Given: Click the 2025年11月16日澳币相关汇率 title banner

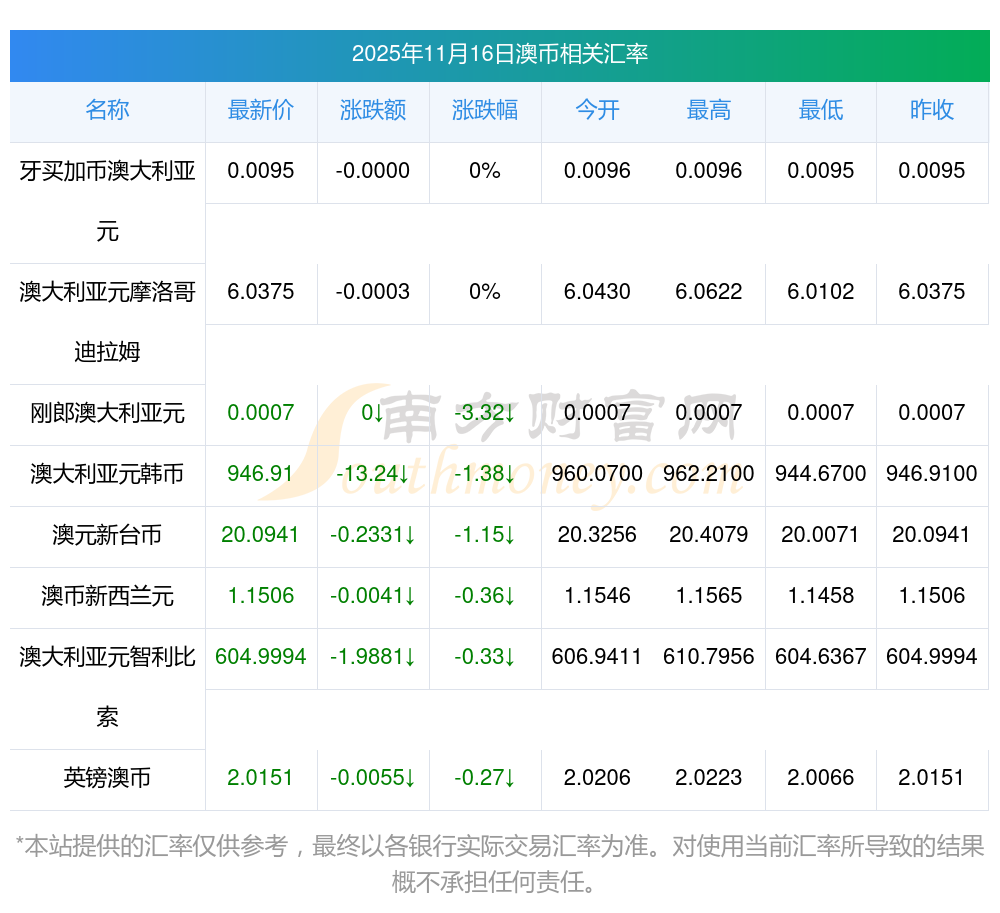Looking at the screenshot, I should [499, 54].
